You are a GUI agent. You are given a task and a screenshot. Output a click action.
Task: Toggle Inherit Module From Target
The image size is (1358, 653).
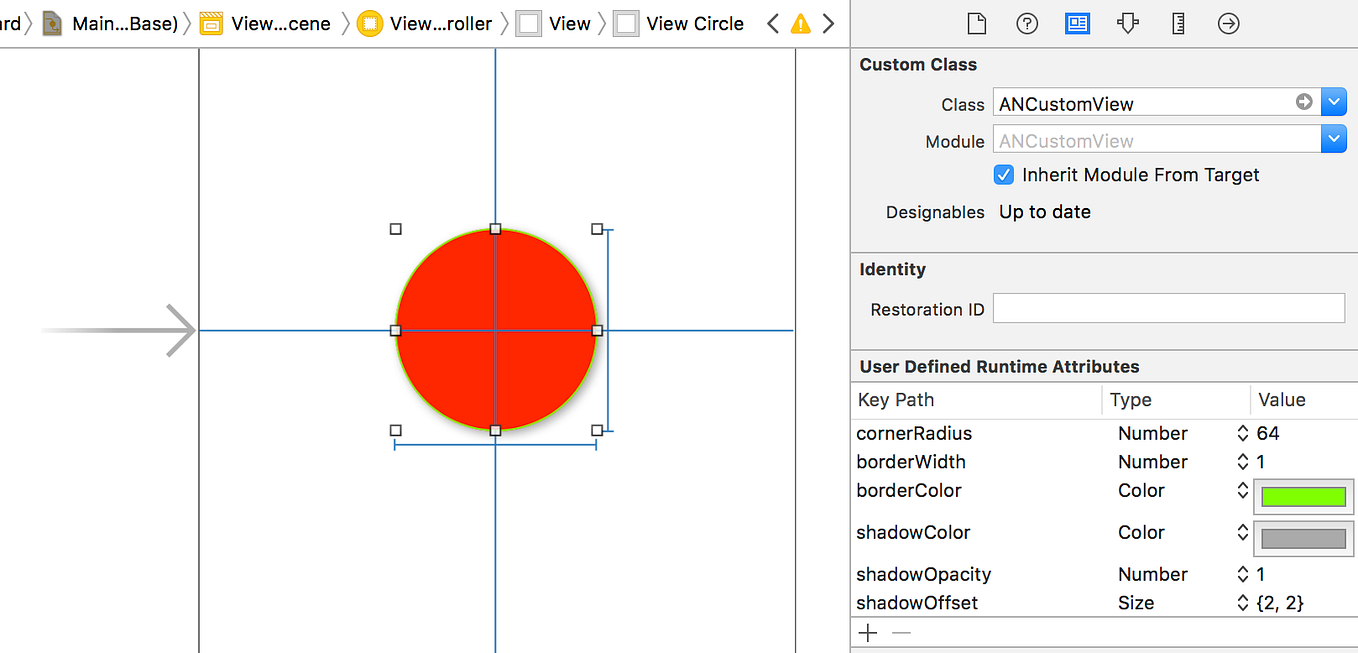pyautogui.click(x=1003, y=174)
